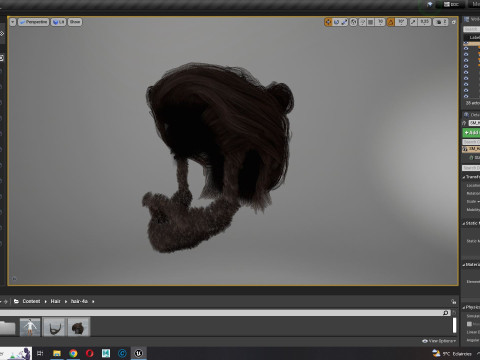Open the rotation snap 10° dropdown
Viewport: 480px width, 360px height.
coord(401,22)
